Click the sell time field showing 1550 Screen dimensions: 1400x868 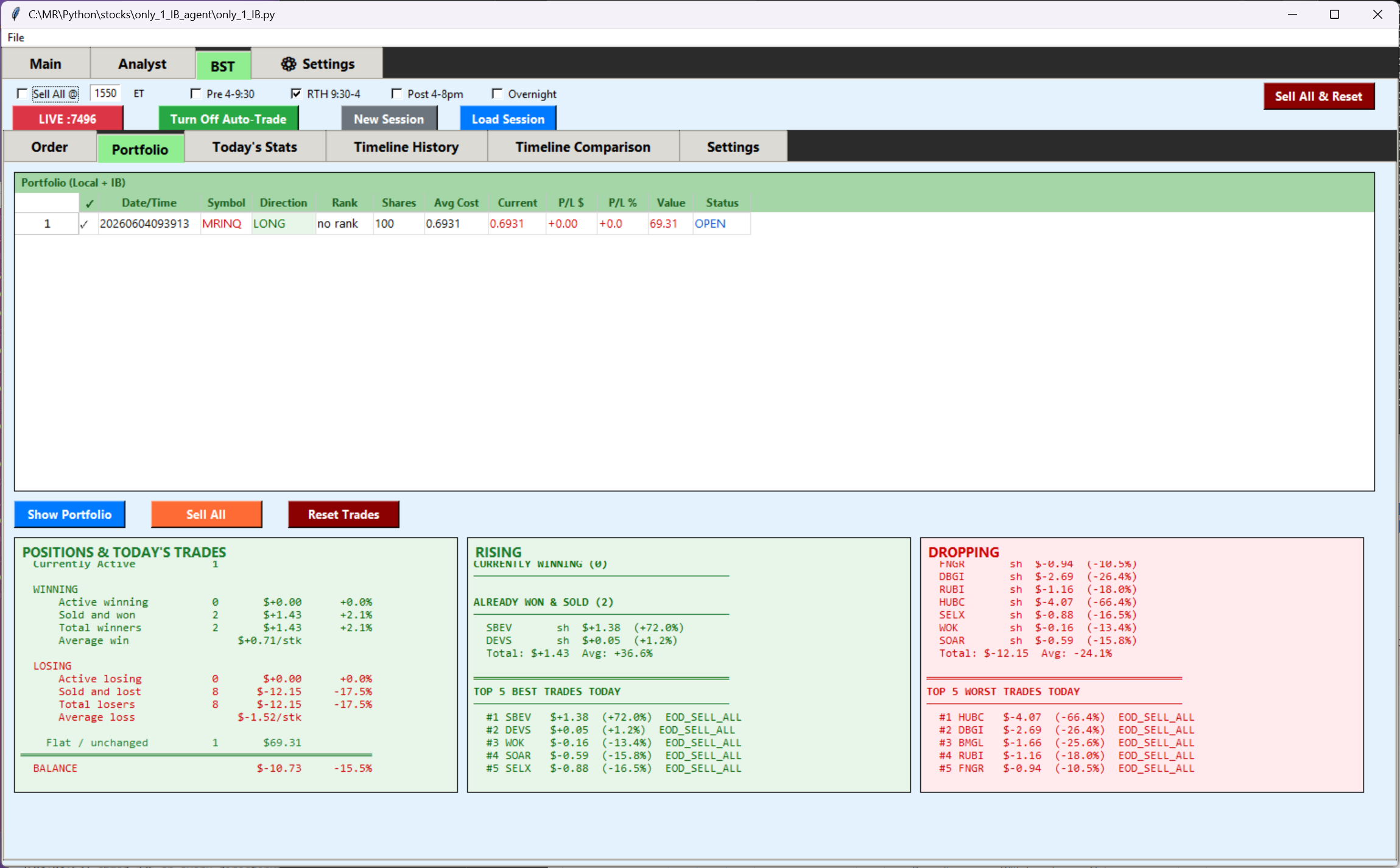105,93
